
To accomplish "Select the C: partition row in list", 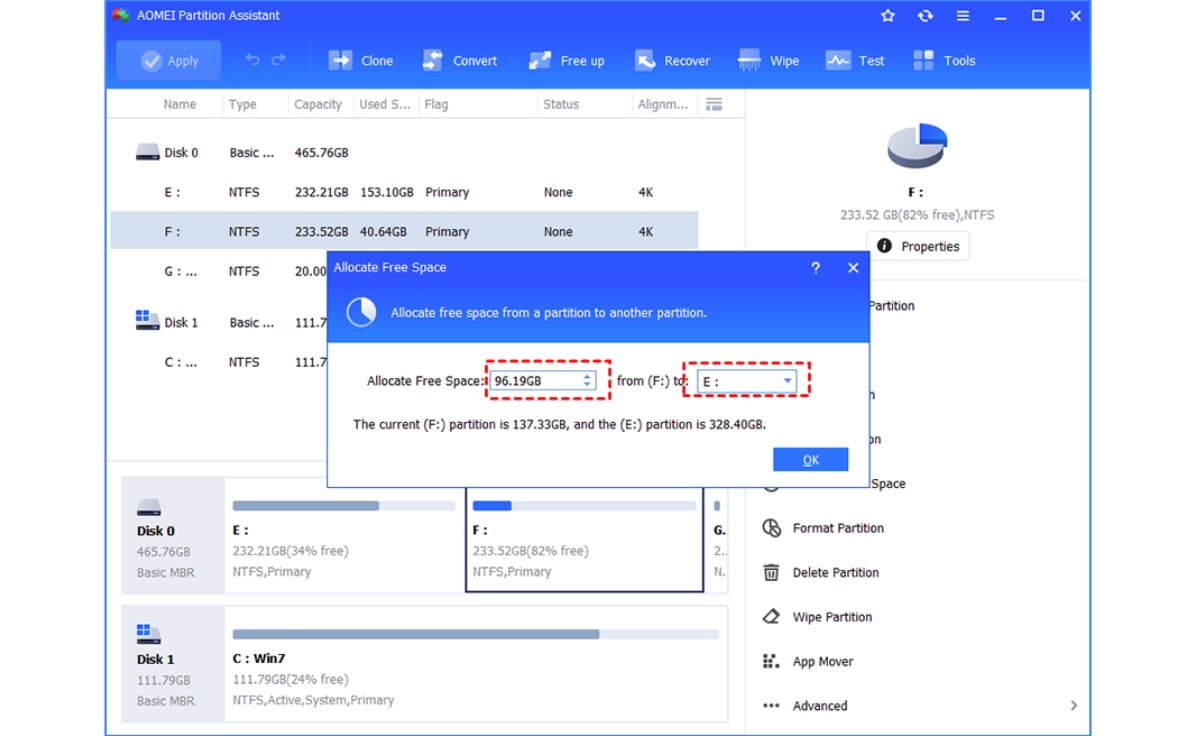I will click(x=220, y=362).
